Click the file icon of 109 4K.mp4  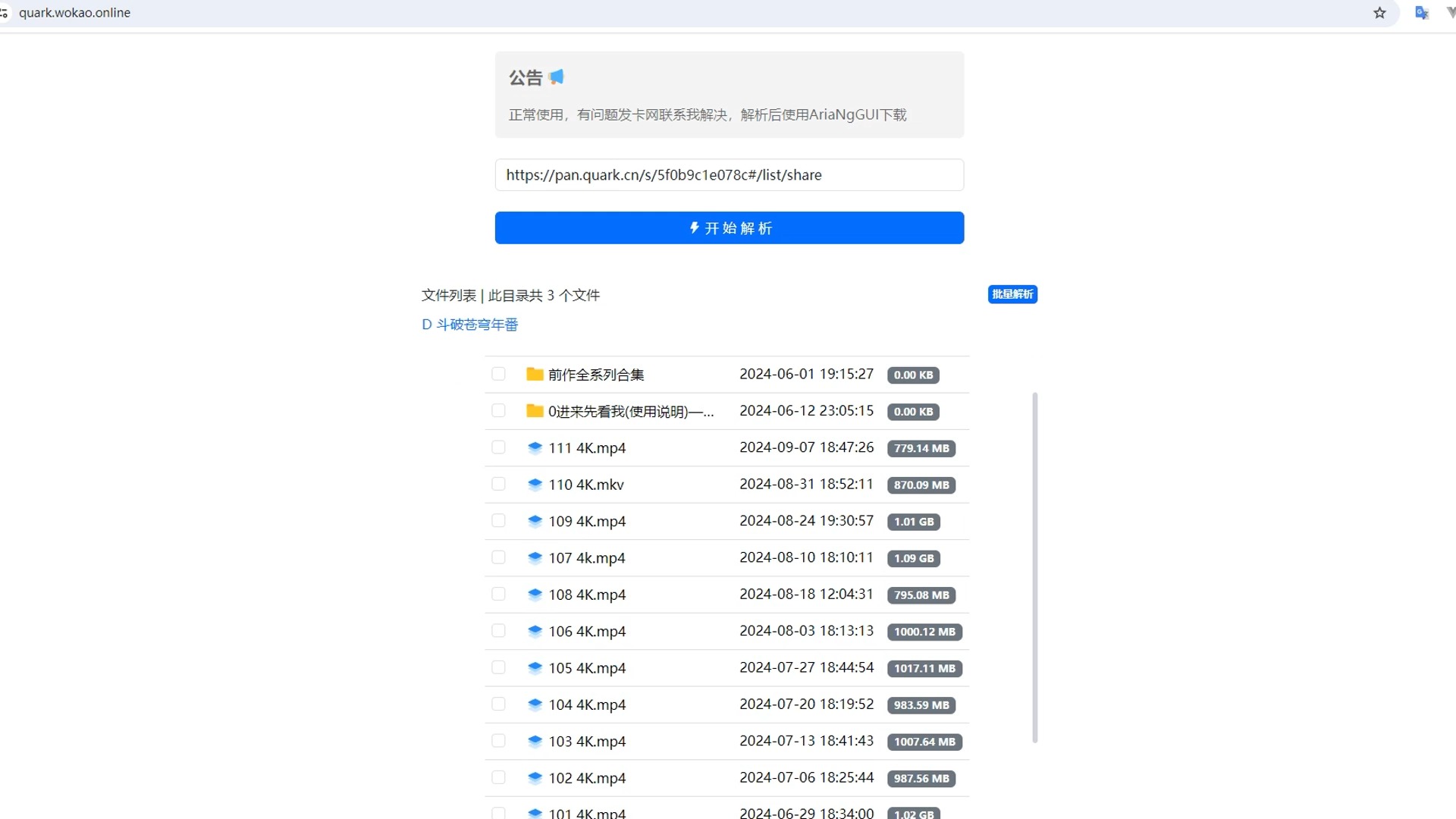tap(535, 521)
